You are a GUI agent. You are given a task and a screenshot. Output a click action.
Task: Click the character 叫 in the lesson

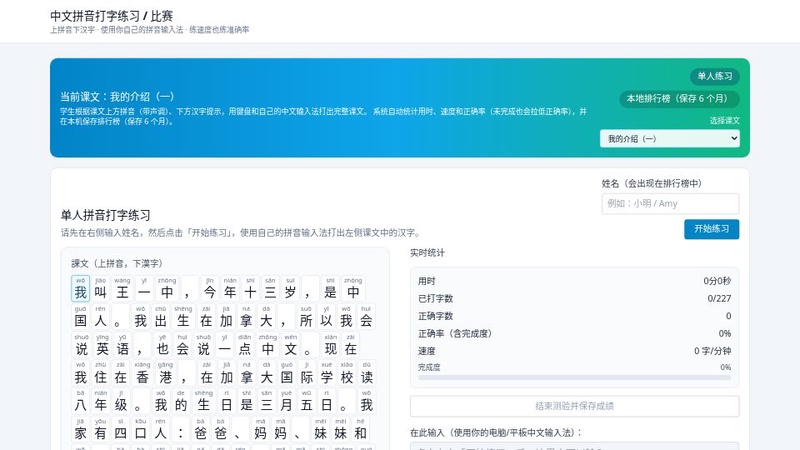[101, 289]
